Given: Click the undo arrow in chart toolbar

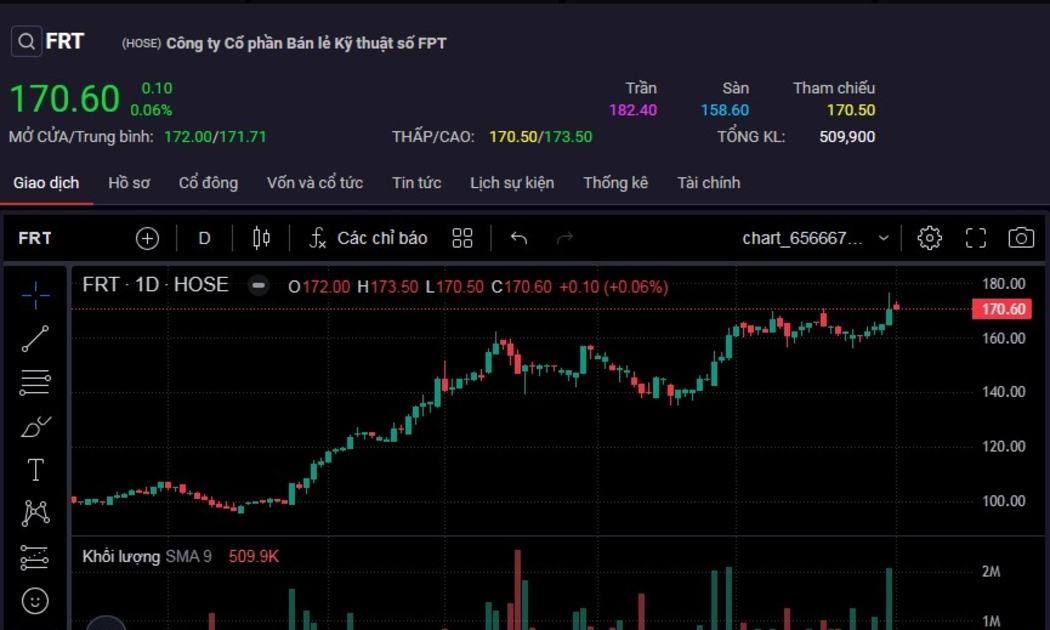Looking at the screenshot, I should [518, 238].
